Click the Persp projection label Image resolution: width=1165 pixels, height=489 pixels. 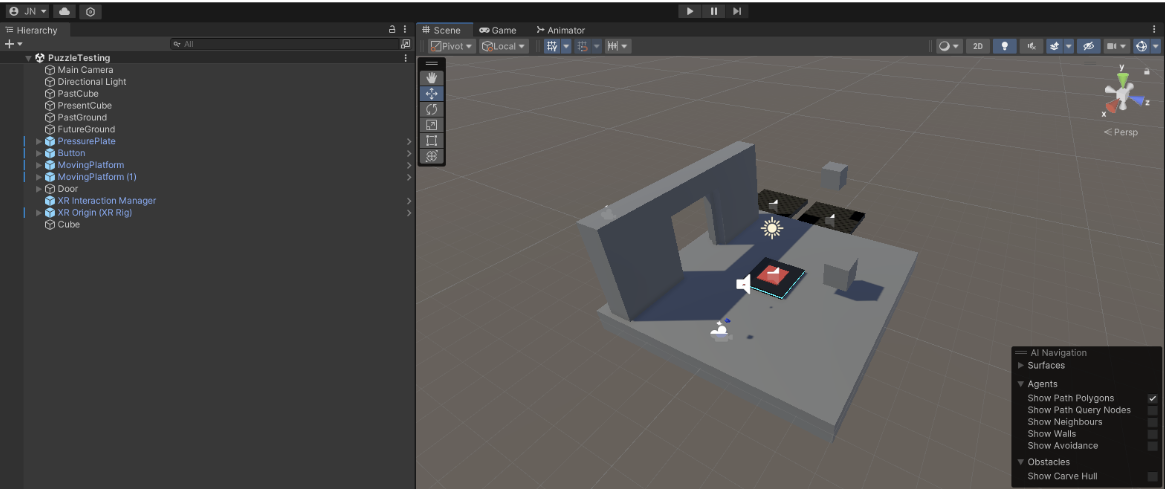1121,132
